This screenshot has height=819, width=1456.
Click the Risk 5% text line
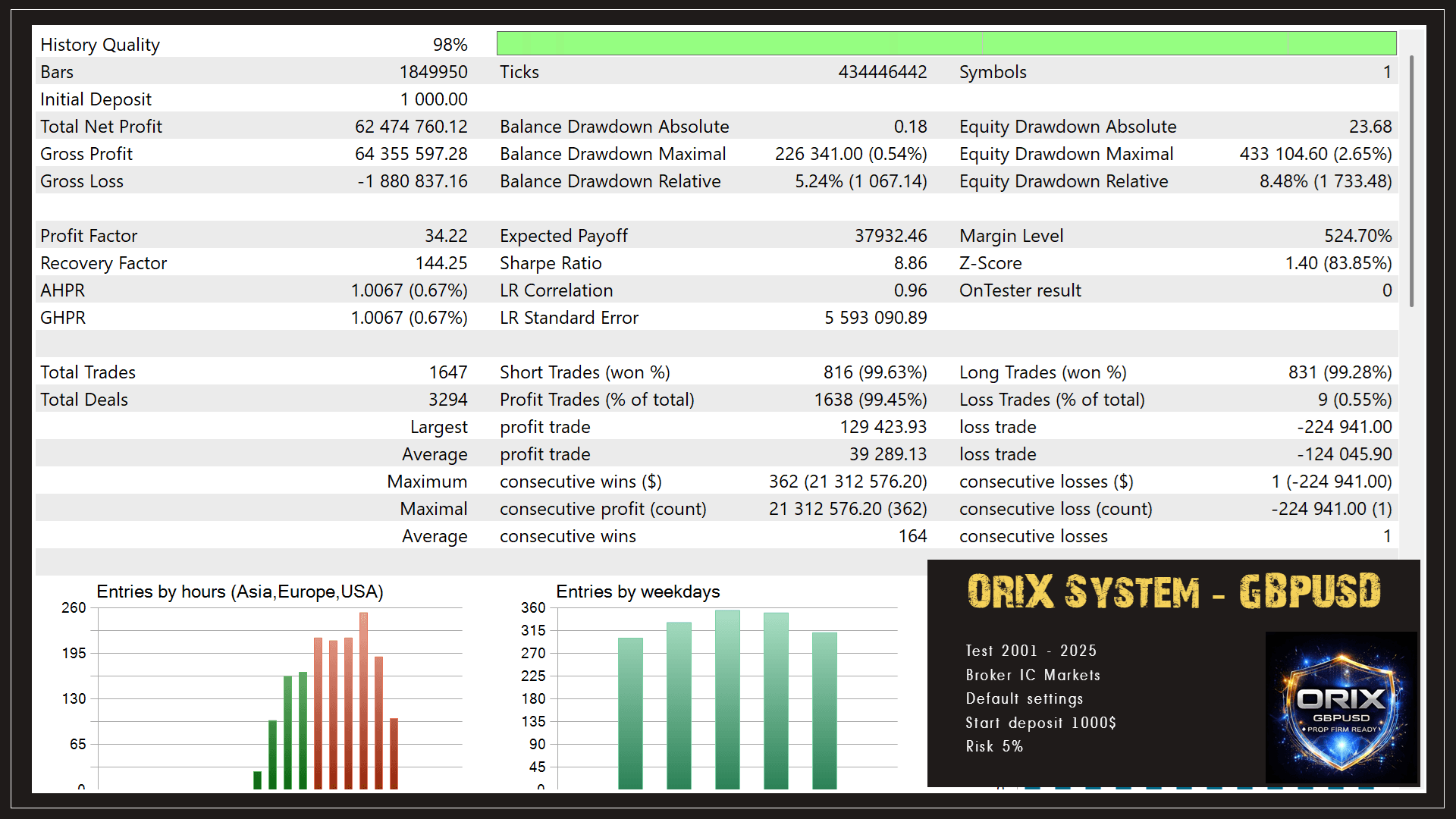click(993, 746)
